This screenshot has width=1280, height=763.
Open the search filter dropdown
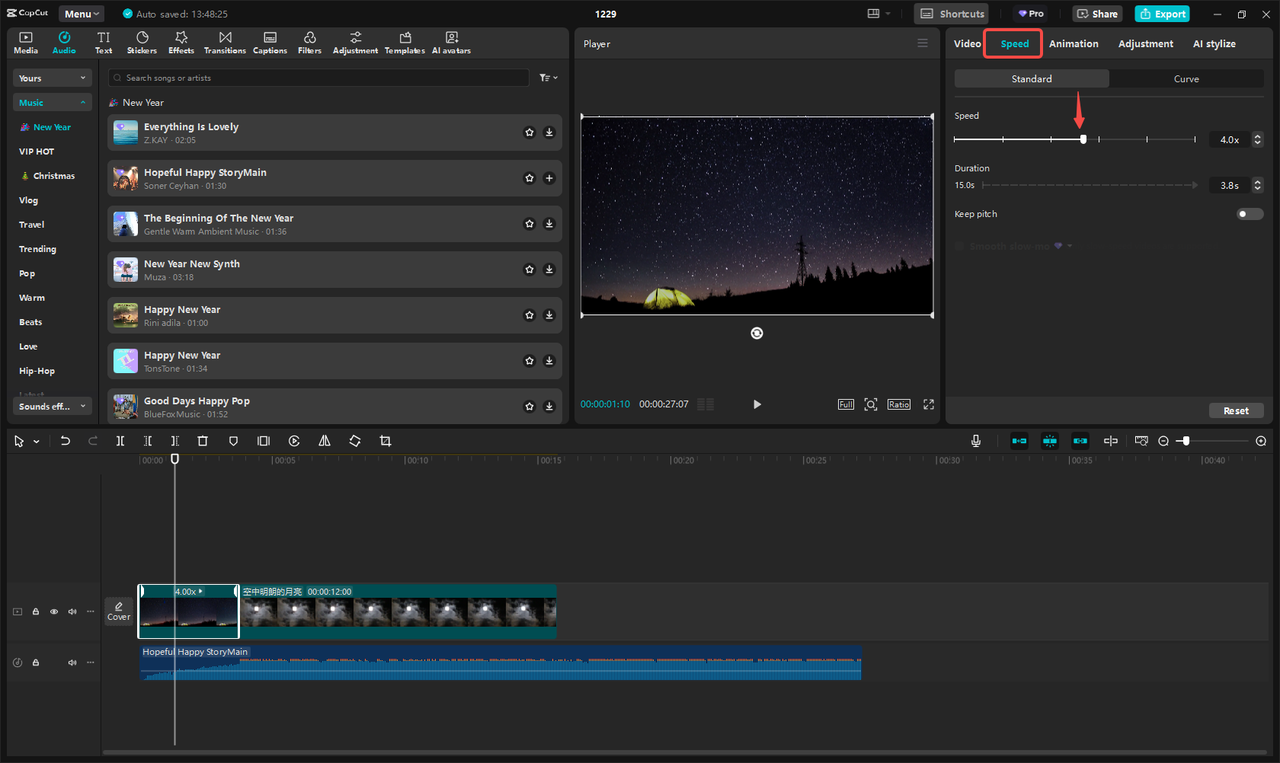coord(546,77)
